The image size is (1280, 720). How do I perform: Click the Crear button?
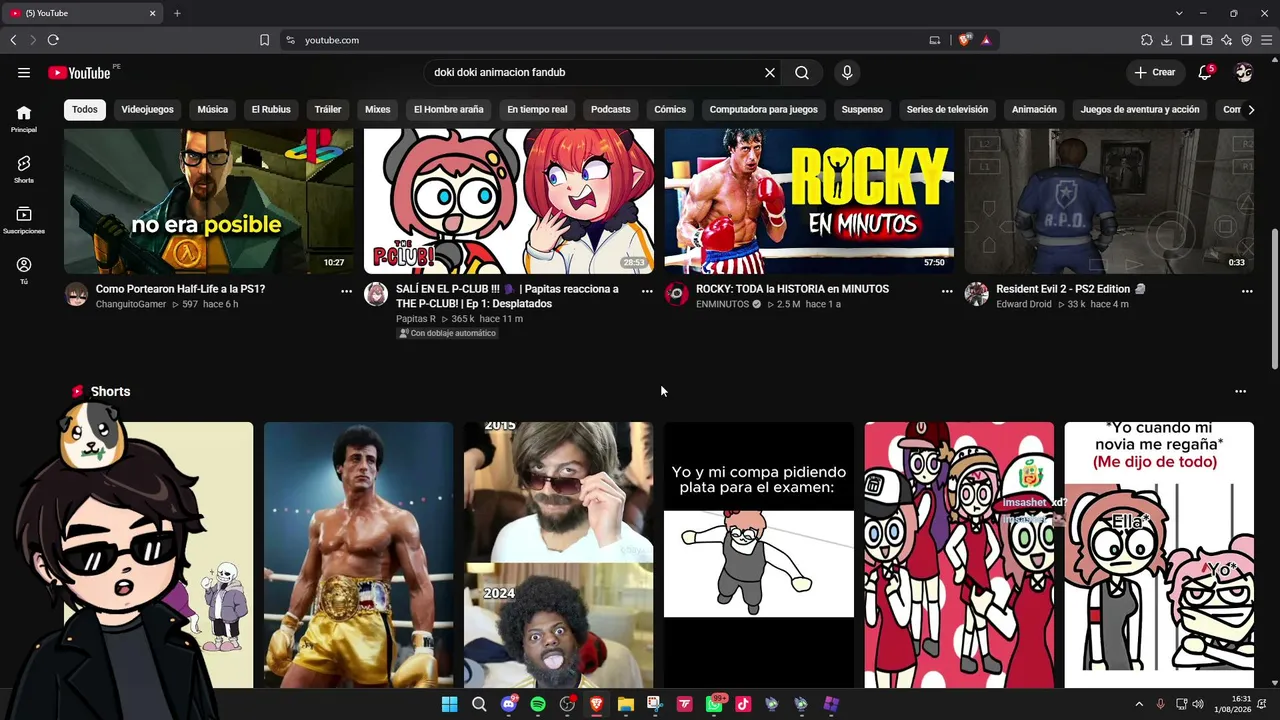tap(1155, 72)
